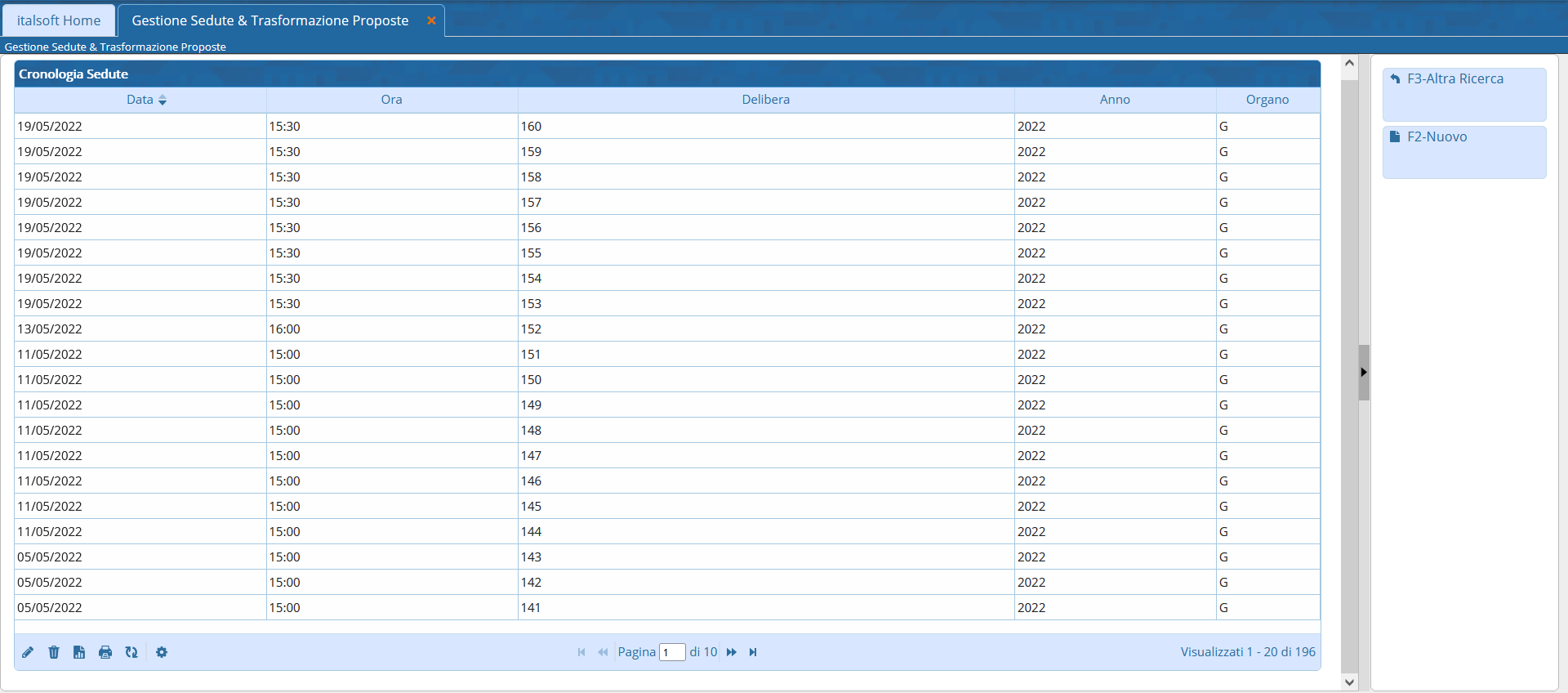Image resolution: width=1568 pixels, height=693 pixels.
Task: Click the export report file icon
Action: 79,652
